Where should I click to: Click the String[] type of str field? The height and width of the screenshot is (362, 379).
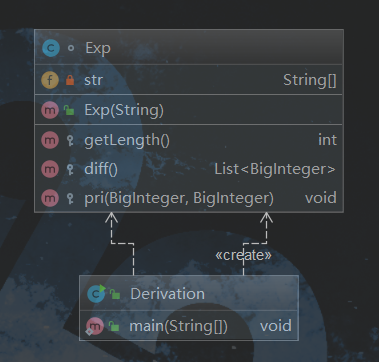(310, 80)
